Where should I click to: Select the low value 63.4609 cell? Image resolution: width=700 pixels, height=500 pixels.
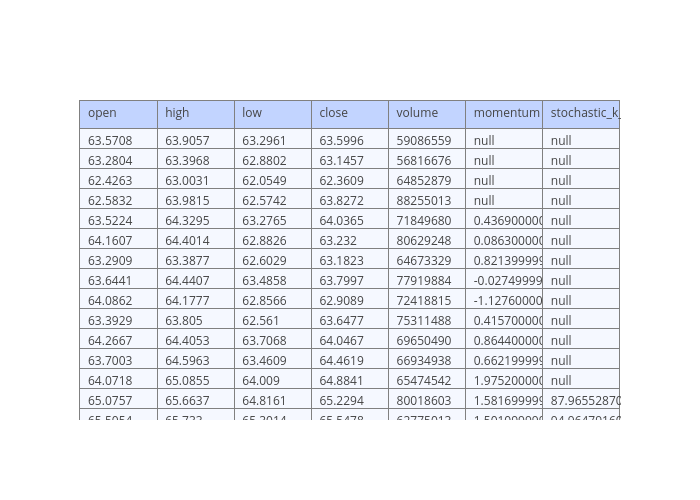272,361
